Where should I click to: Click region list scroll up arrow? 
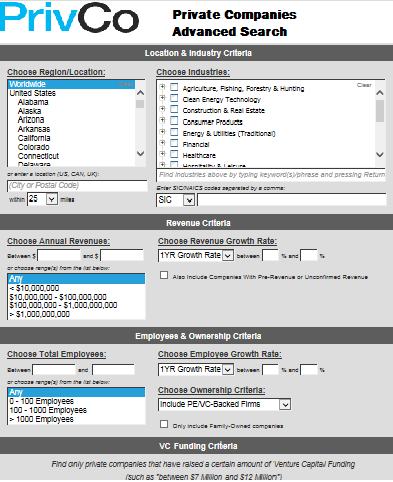point(141,93)
